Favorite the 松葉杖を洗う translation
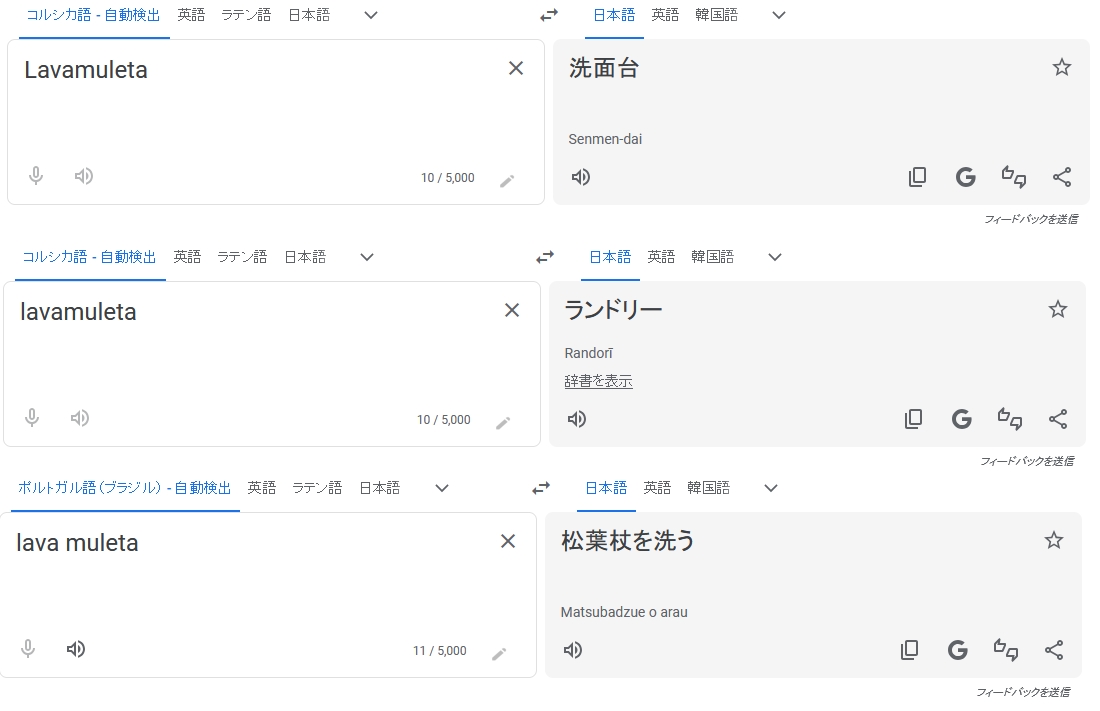Viewport: 1100px width, 711px height. click(1053, 540)
